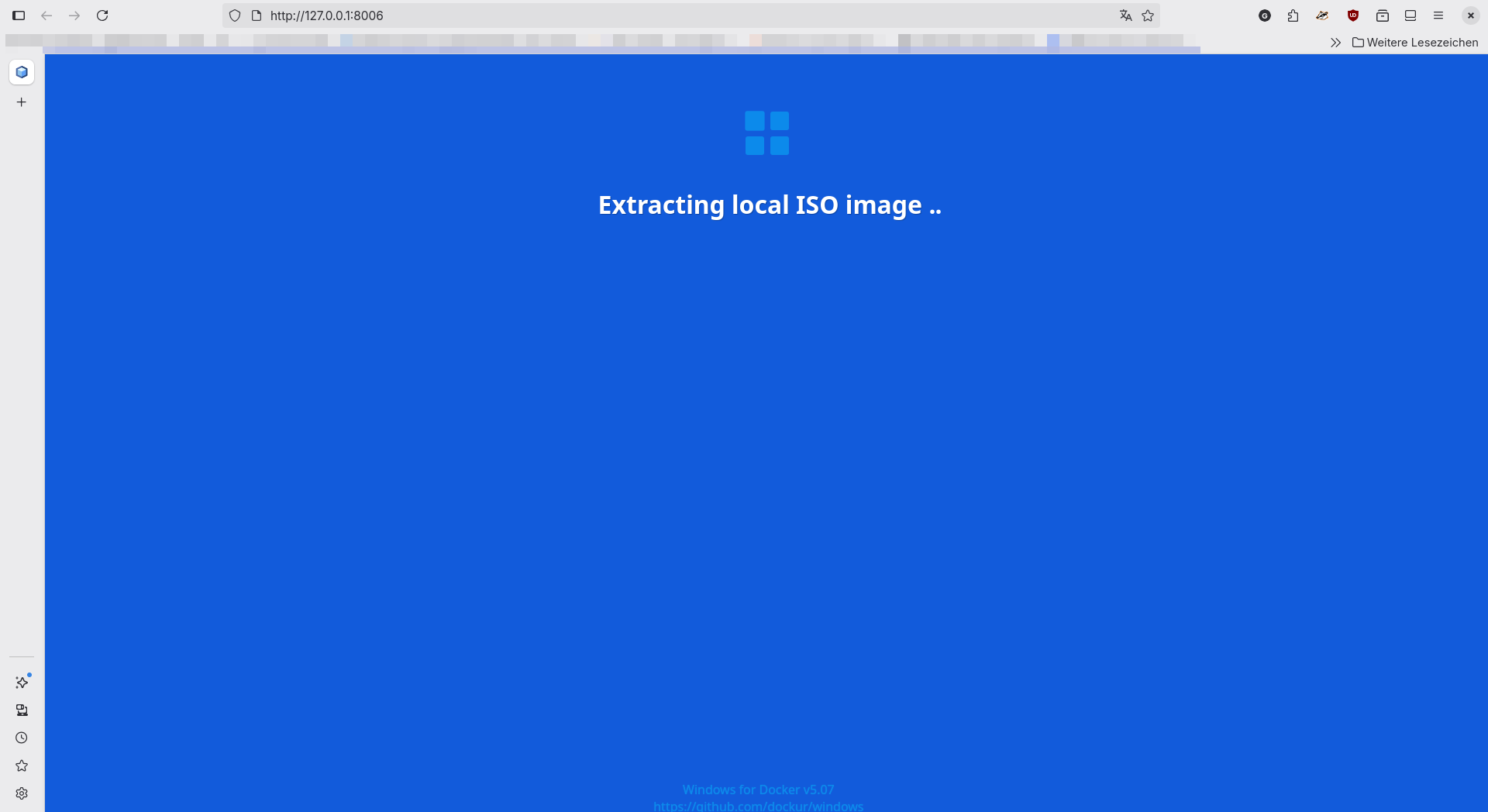Expand the bookmarks overflow chevron
Image resolution: width=1488 pixels, height=812 pixels.
pos(1335,43)
